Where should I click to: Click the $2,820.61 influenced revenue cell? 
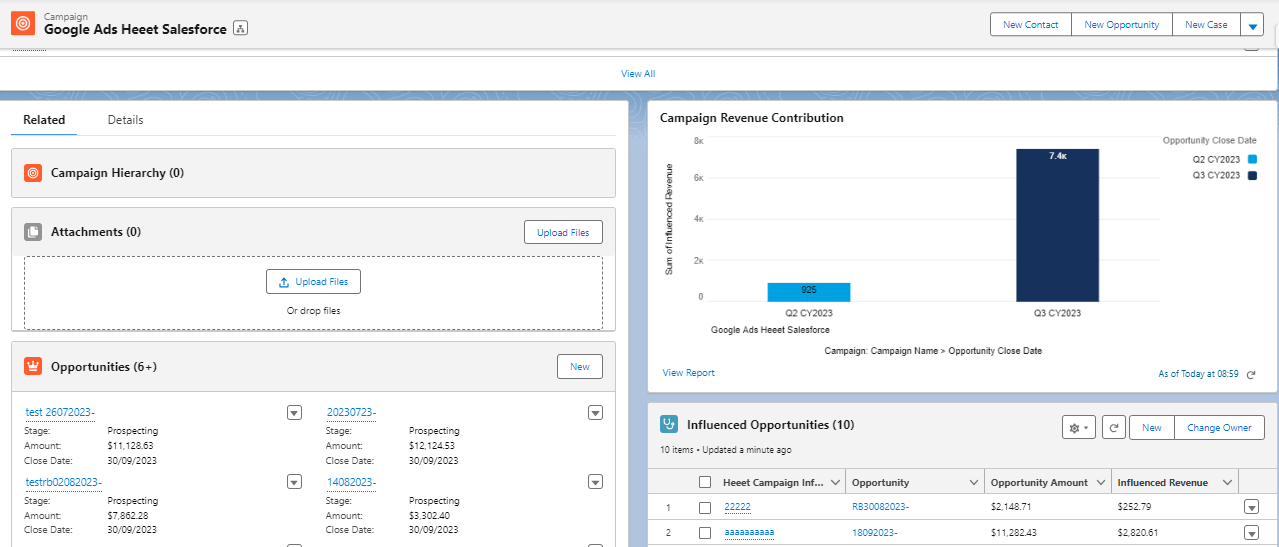pyautogui.click(x=1138, y=532)
